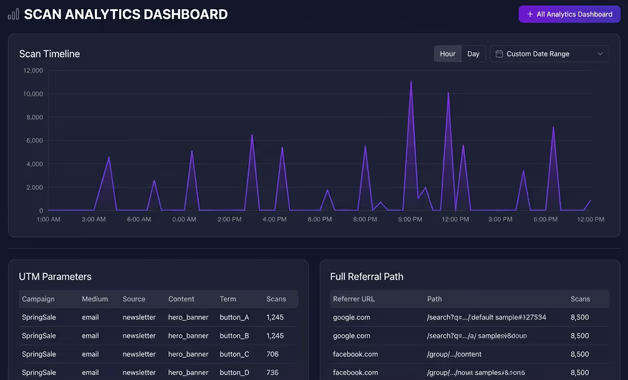The height and width of the screenshot is (380, 628).
Task: Sort UTM table by Term column header
Action: pos(228,299)
